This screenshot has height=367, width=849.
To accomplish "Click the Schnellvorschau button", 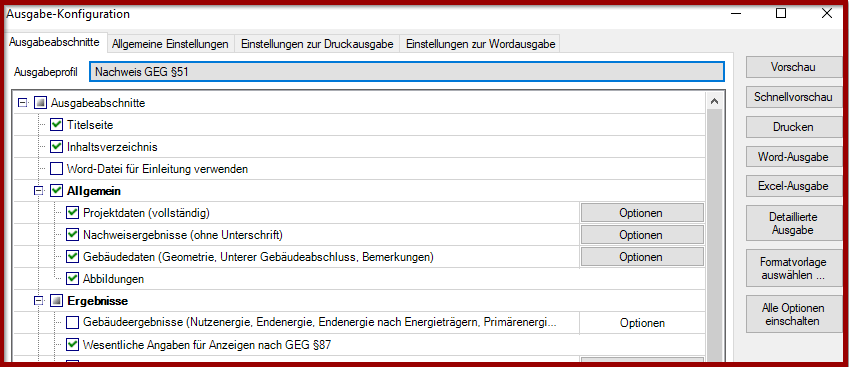I will (x=794, y=97).
